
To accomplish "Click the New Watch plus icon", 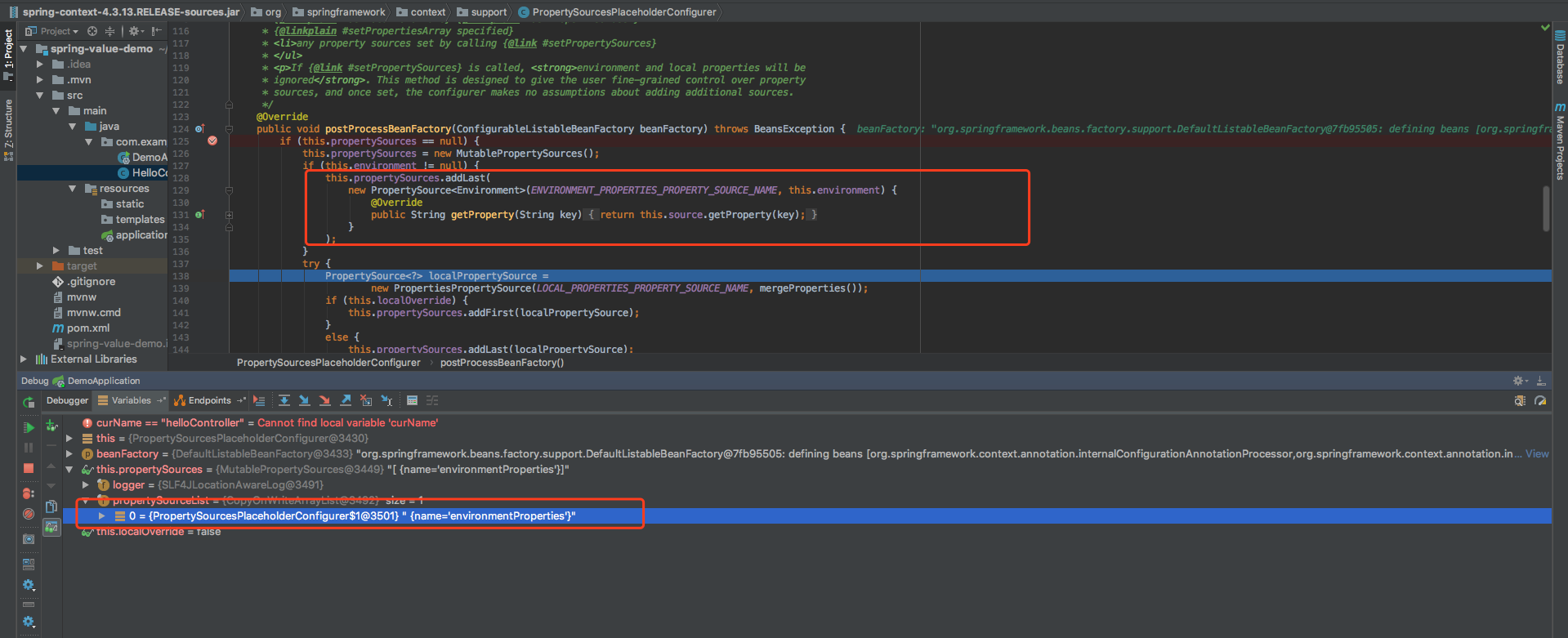I will [51, 426].
